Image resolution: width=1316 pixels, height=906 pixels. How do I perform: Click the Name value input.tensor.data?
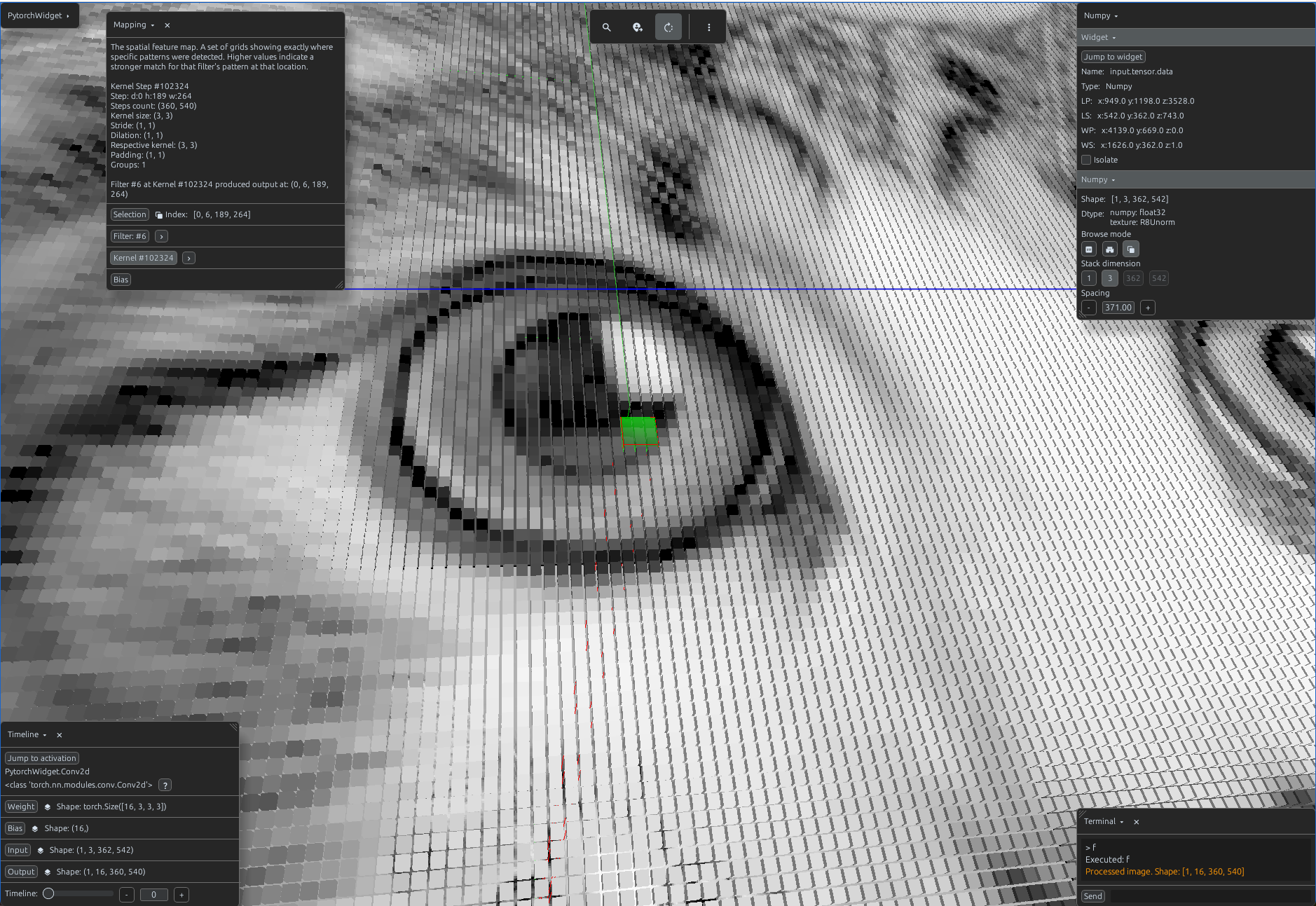tap(1141, 72)
